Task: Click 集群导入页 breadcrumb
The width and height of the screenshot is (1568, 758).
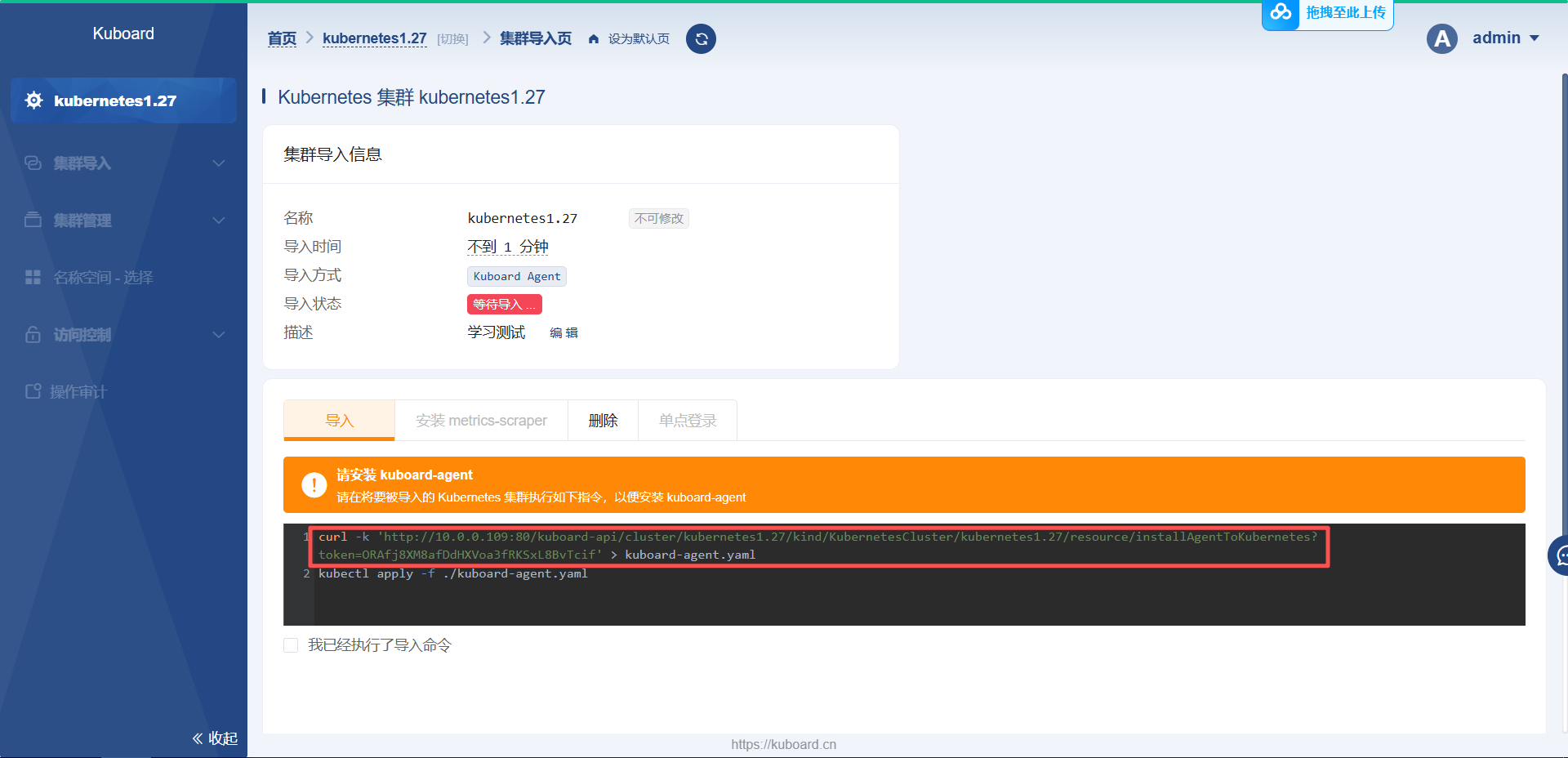Action: point(536,38)
